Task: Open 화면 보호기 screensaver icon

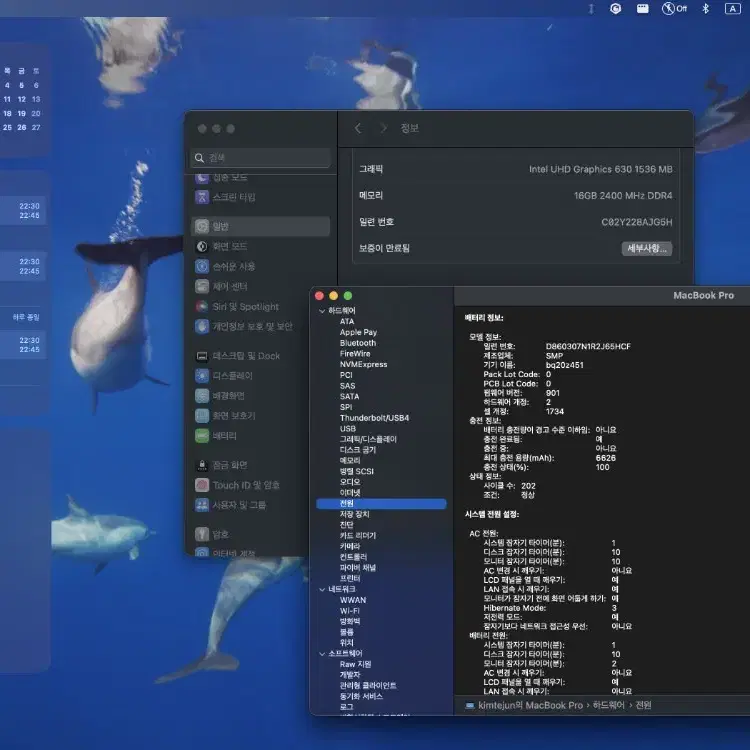Action: pos(202,416)
